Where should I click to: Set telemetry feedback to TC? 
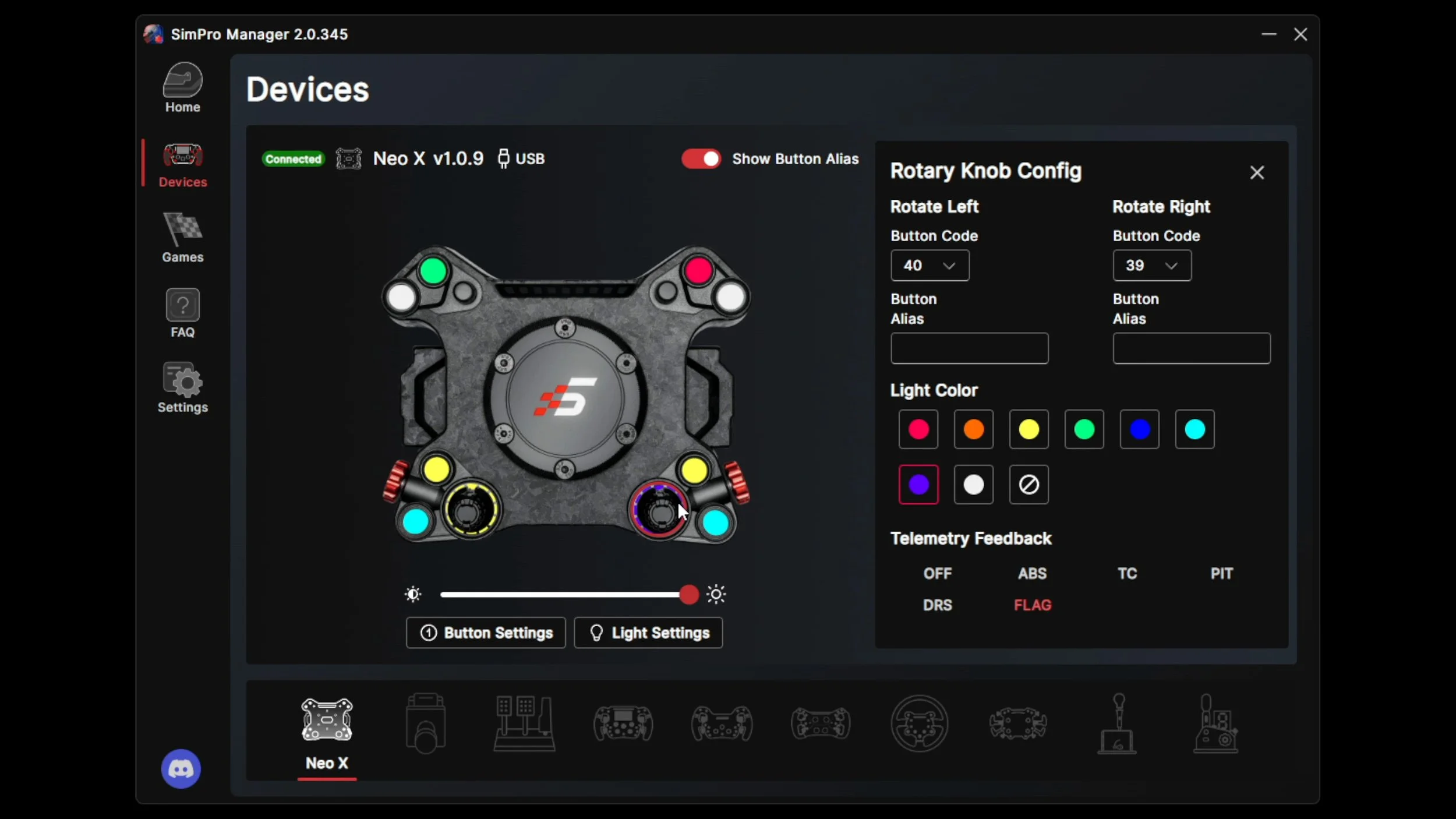click(x=1127, y=573)
